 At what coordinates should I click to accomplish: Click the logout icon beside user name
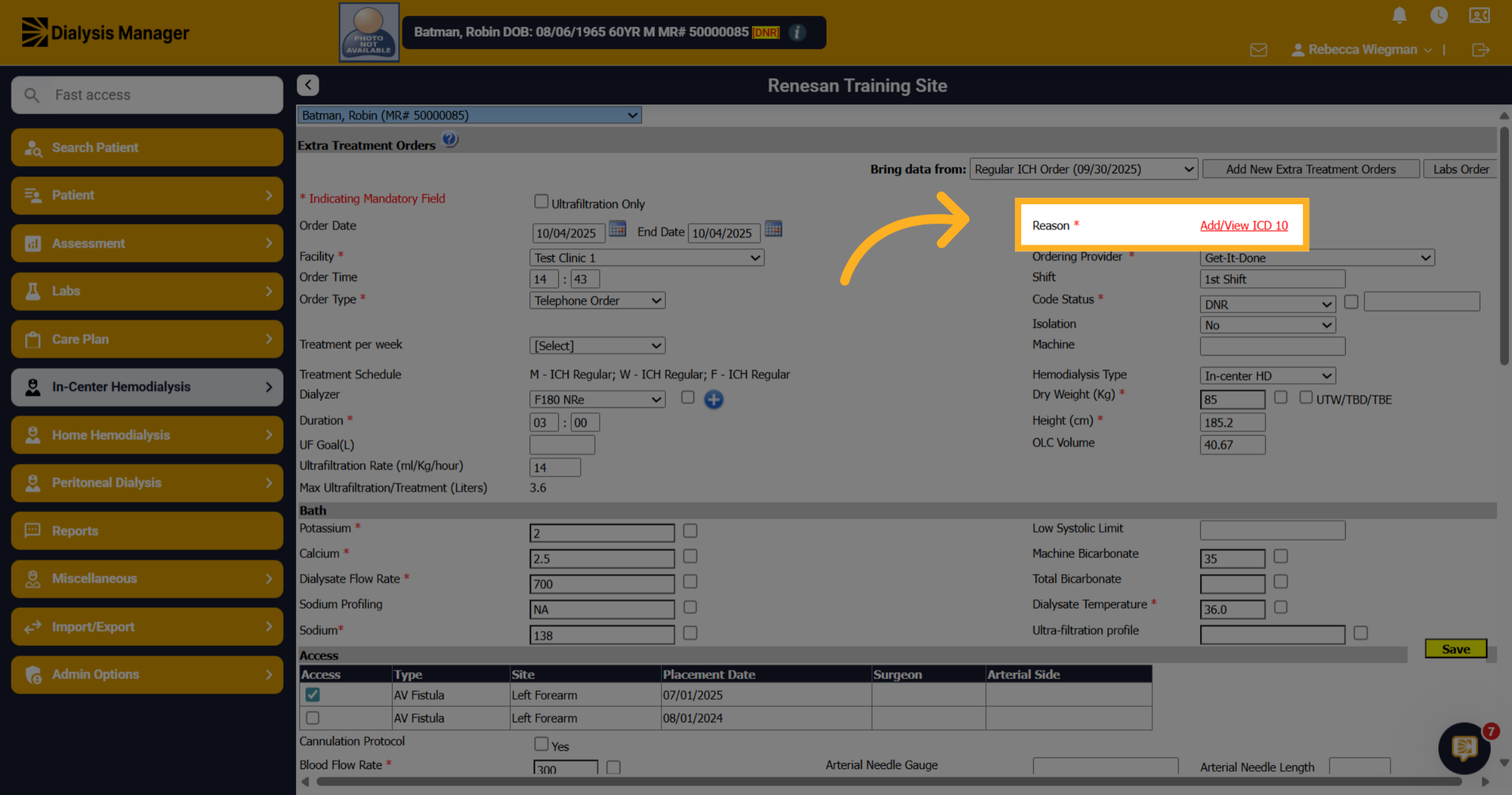point(1480,50)
